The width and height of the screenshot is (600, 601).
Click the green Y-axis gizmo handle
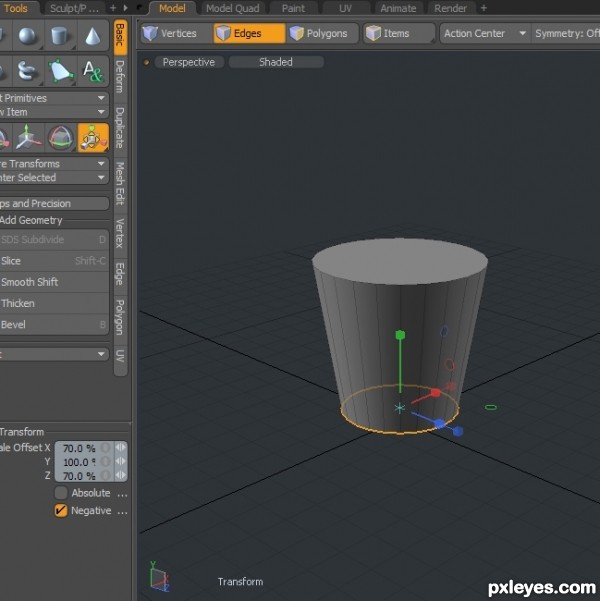(x=400, y=335)
